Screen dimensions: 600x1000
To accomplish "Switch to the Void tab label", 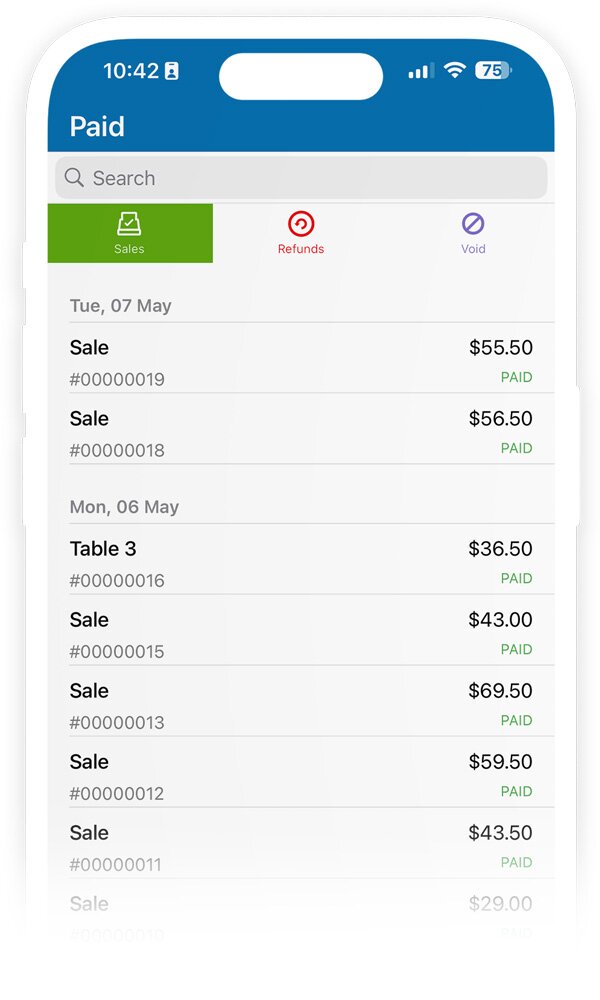I will click(x=473, y=249).
